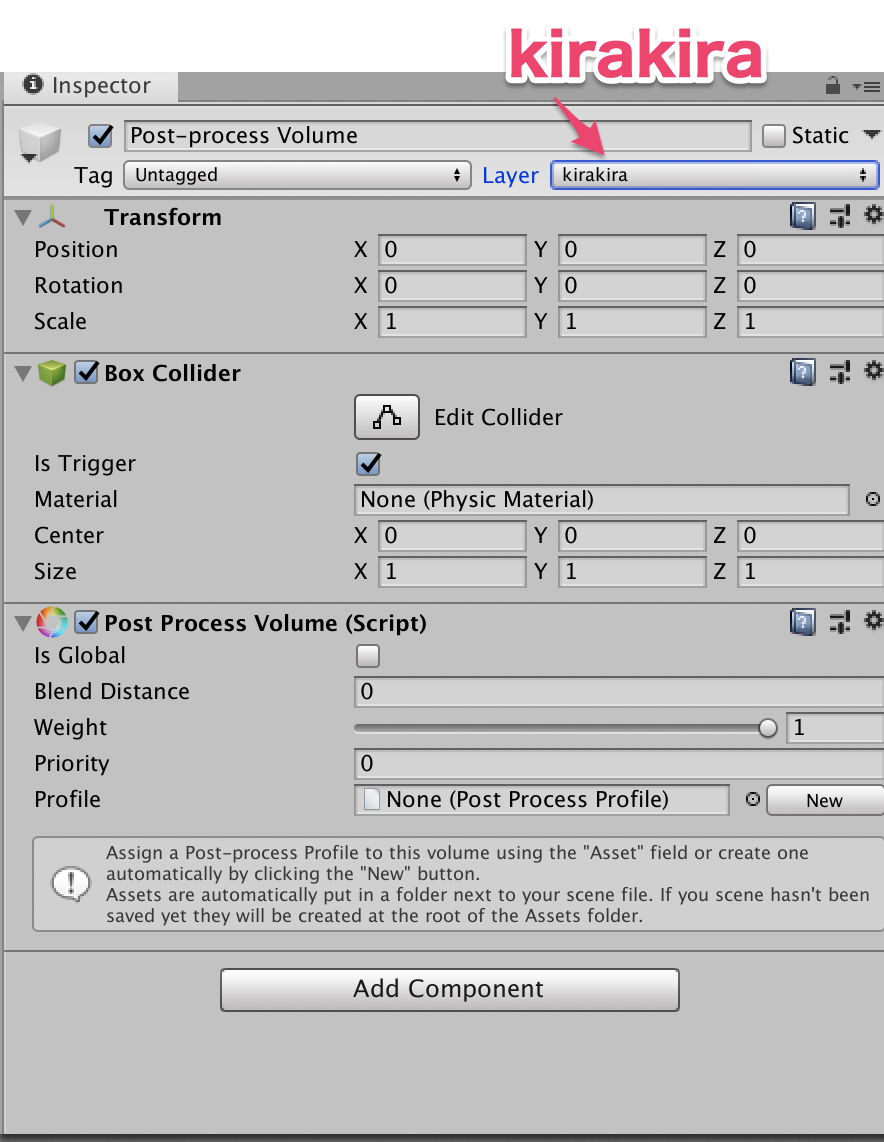
Task: Disable the Box Collider component checkbox
Action: tap(87, 372)
